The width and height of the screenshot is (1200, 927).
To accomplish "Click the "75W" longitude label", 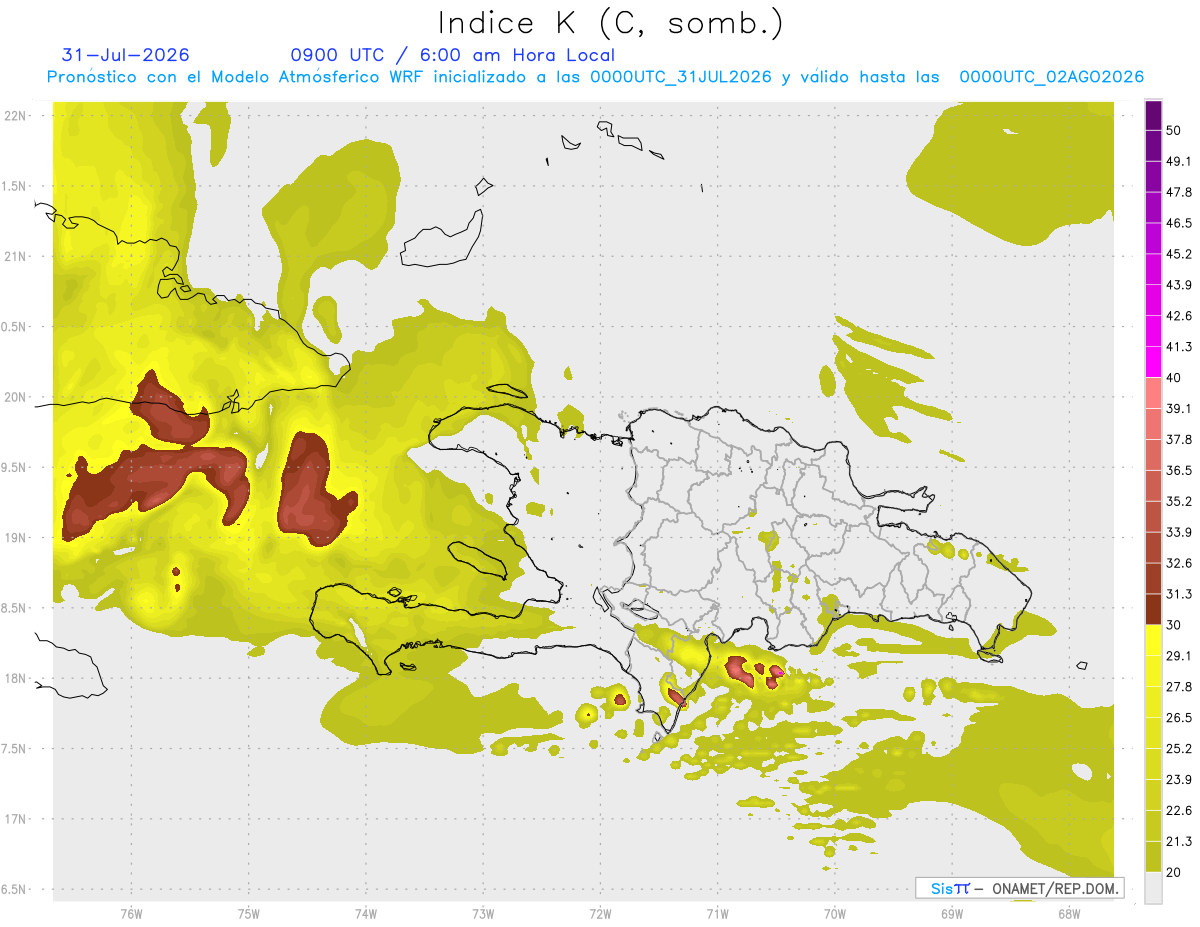I will tap(248, 913).
